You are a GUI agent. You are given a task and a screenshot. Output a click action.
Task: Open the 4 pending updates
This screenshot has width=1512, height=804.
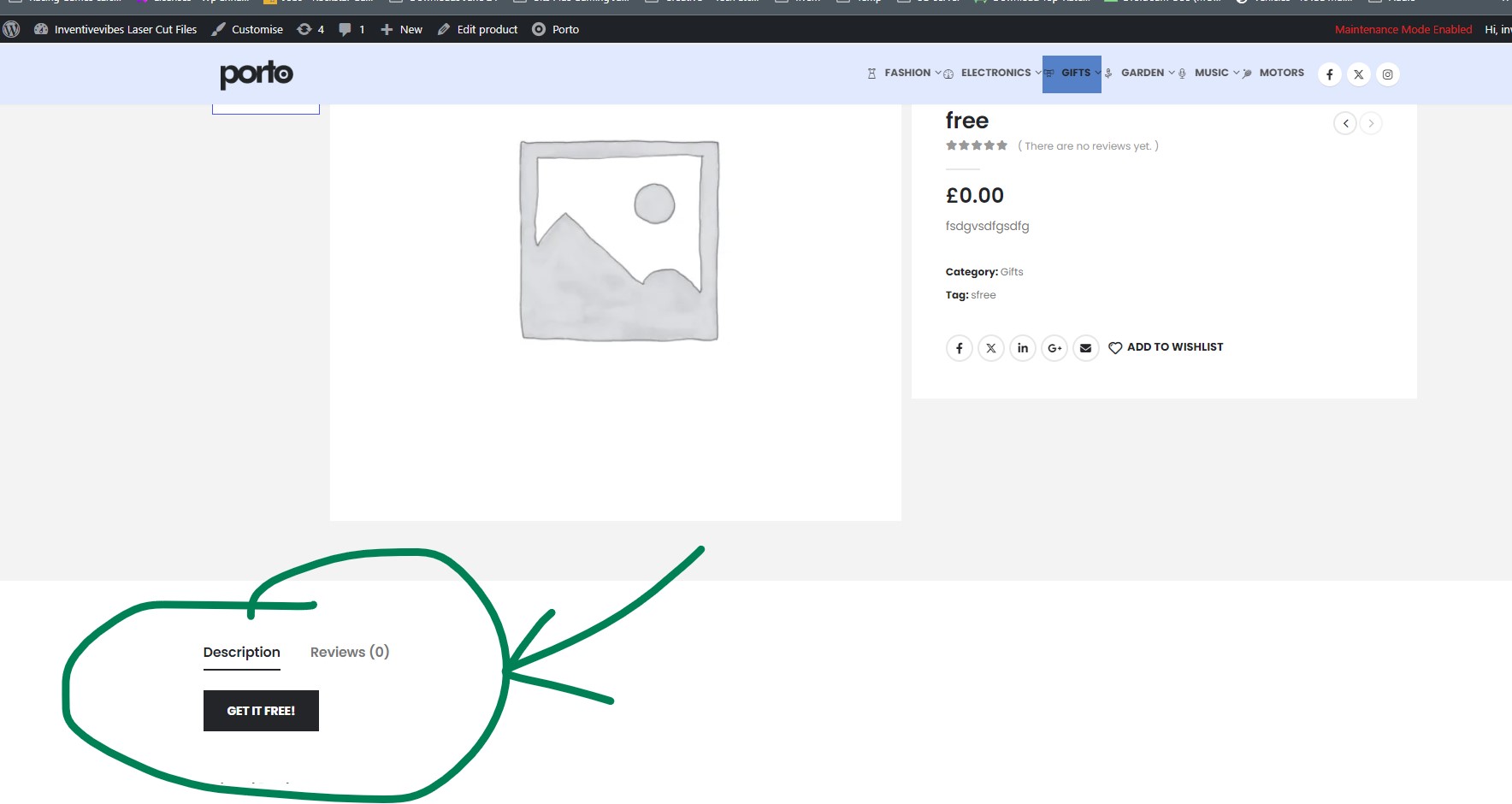click(x=310, y=29)
